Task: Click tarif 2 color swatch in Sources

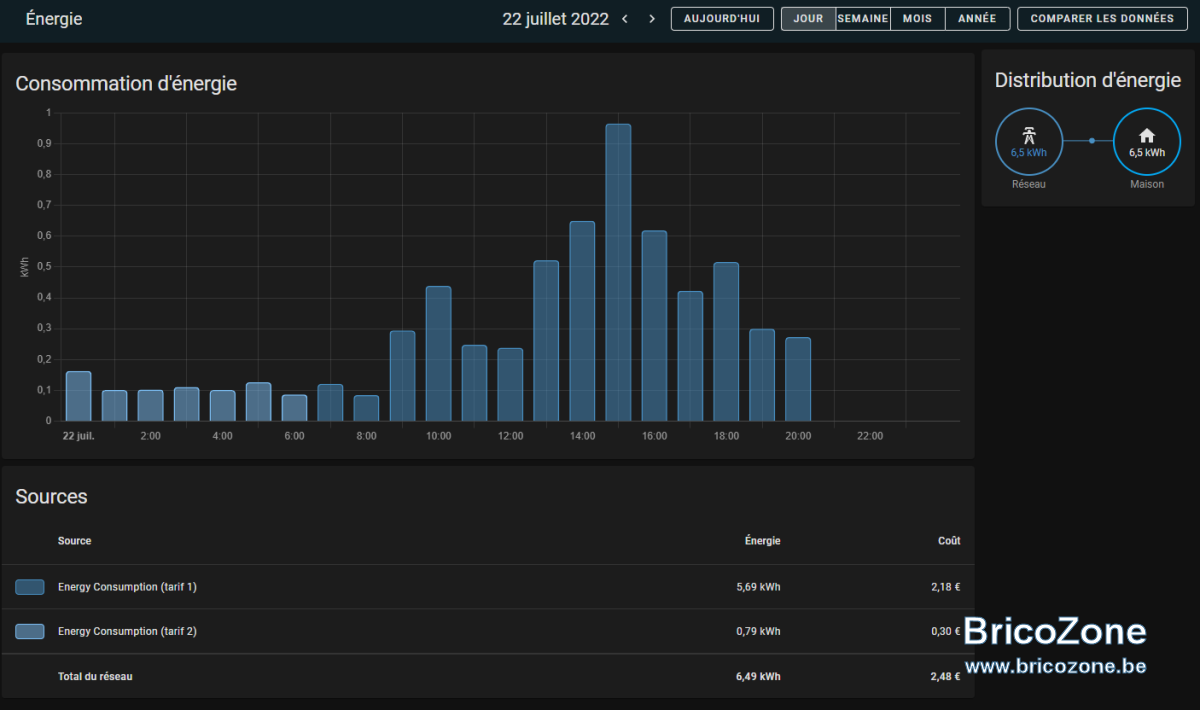Action: pyautogui.click(x=30, y=631)
